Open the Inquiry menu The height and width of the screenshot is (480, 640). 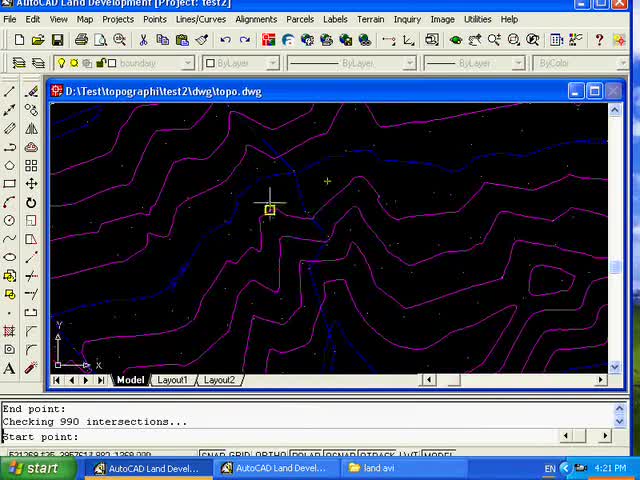pyautogui.click(x=407, y=19)
